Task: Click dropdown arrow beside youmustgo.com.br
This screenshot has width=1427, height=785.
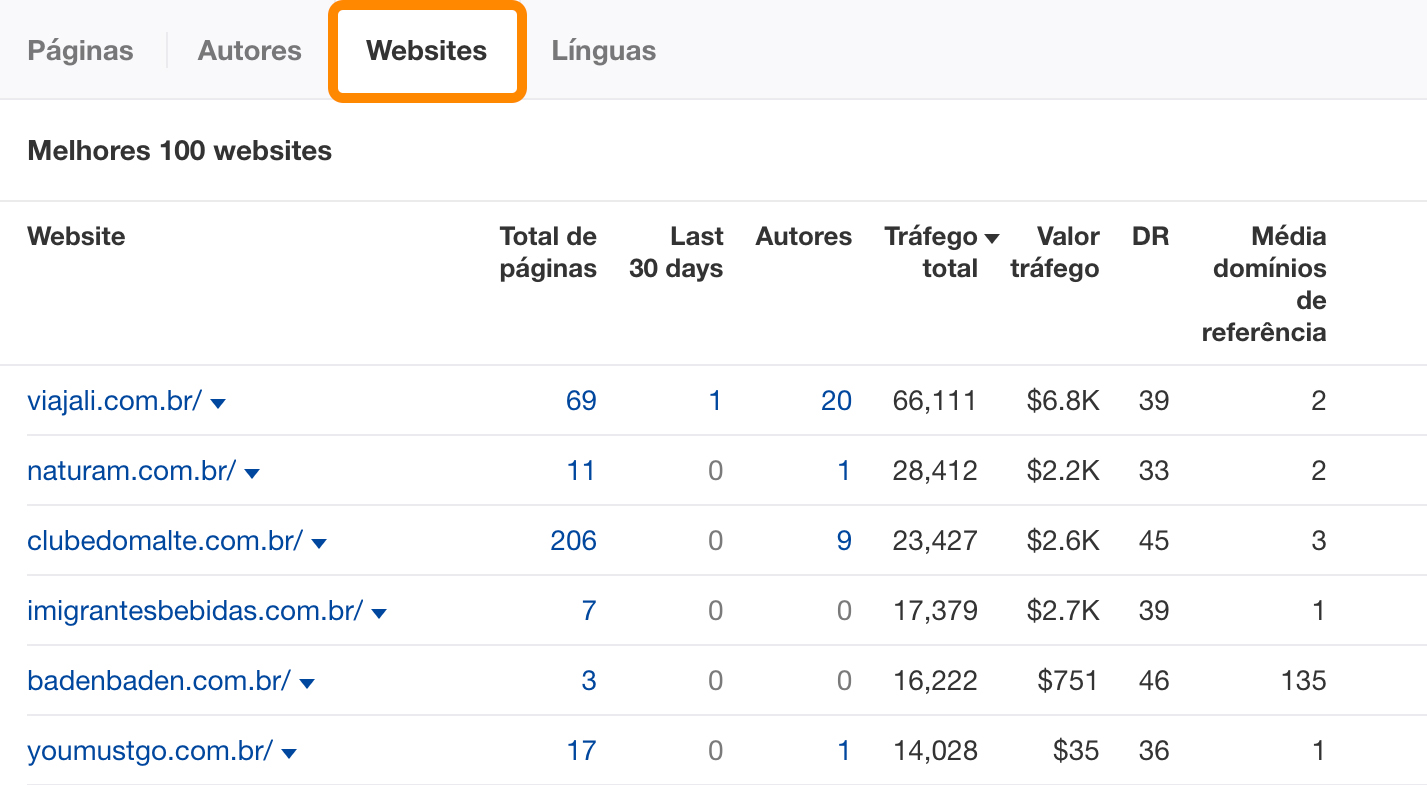Action: [x=289, y=753]
